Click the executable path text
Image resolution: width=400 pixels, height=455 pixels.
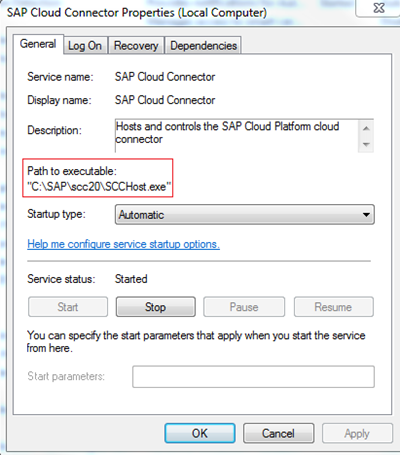pyautogui.click(x=99, y=187)
